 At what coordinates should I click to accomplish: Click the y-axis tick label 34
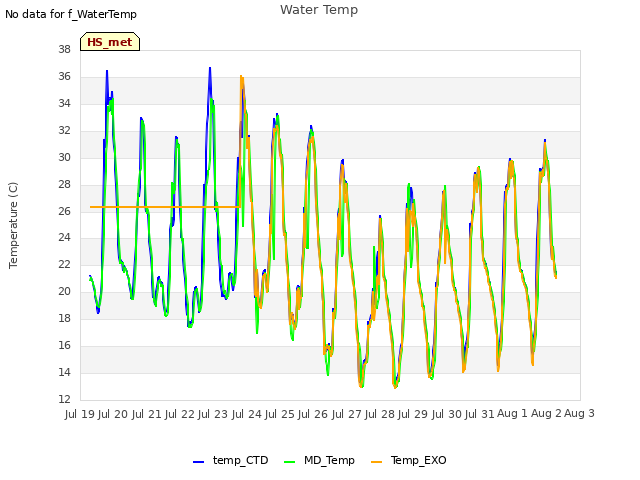64,103
